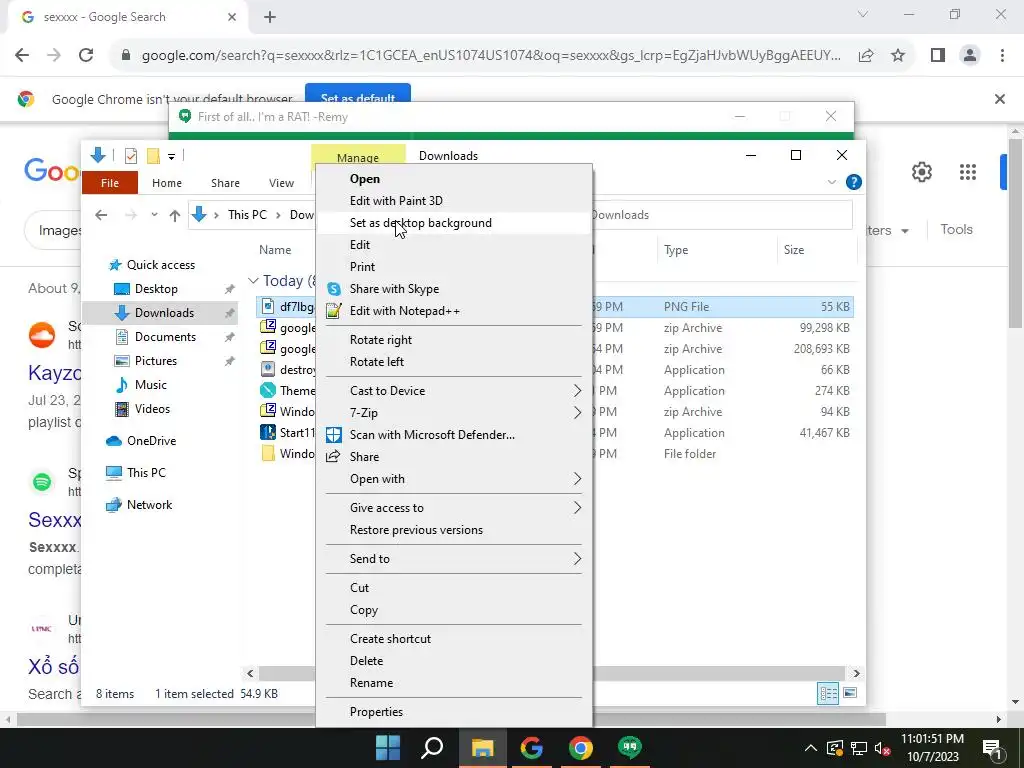Open the recent locations dropdown in Explorer
Image resolution: width=1024 pixels, height=768 pixels.
point(154,215)
